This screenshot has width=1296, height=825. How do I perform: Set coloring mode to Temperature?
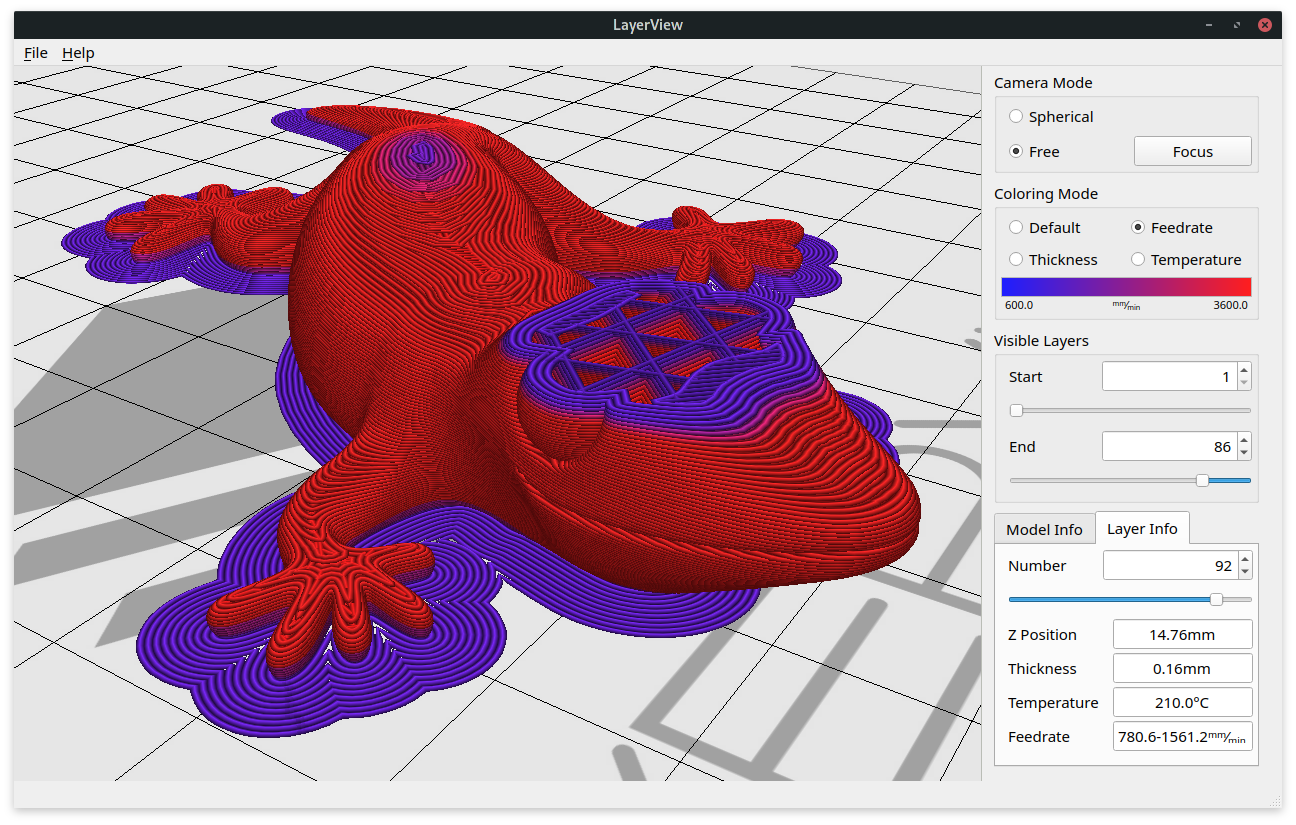pos(1138,260)
